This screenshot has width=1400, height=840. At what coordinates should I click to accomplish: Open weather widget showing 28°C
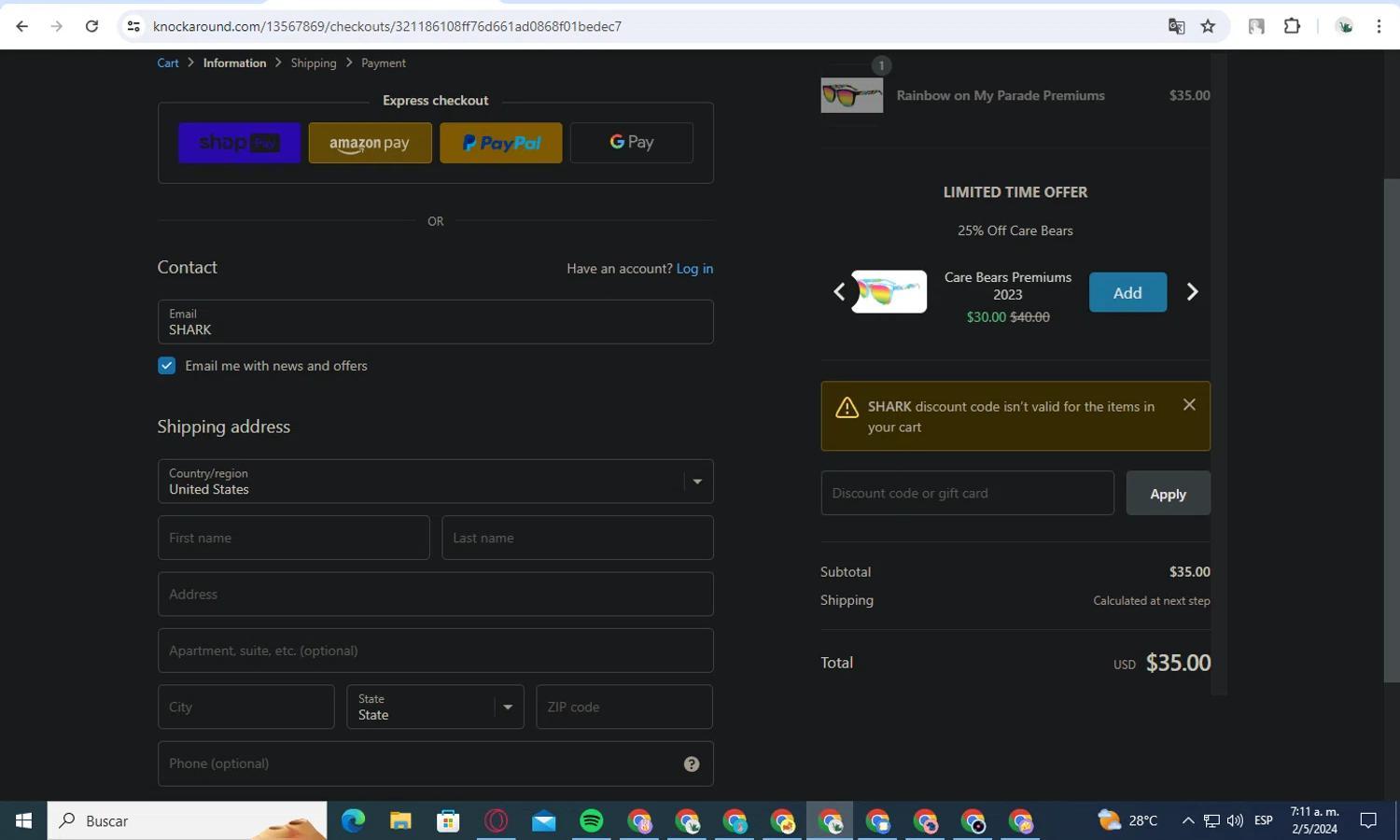1127,820
